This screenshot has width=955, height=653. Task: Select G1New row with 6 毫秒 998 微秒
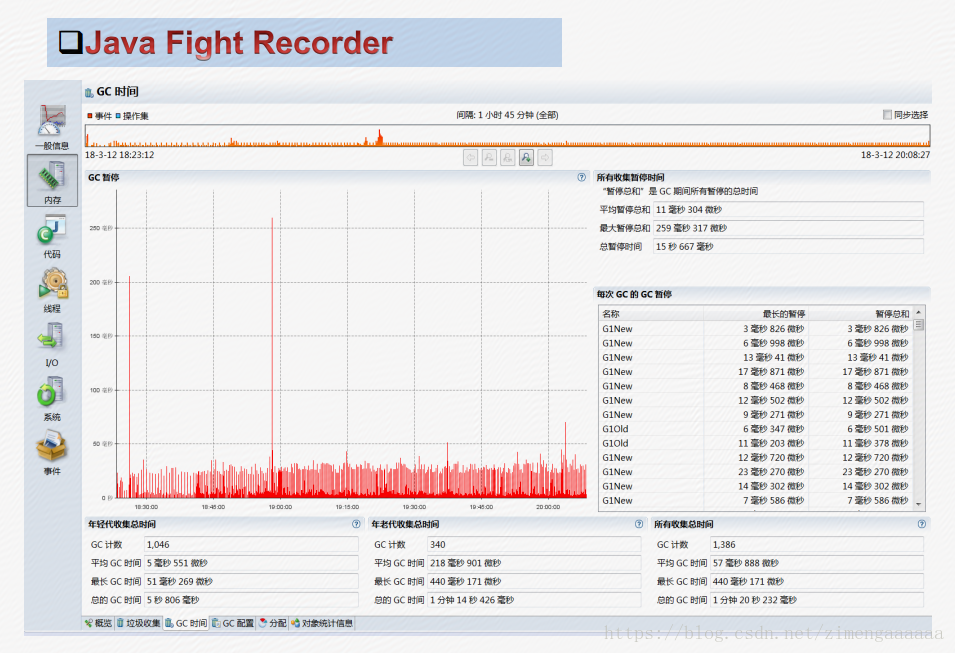[x=755, y=343]
